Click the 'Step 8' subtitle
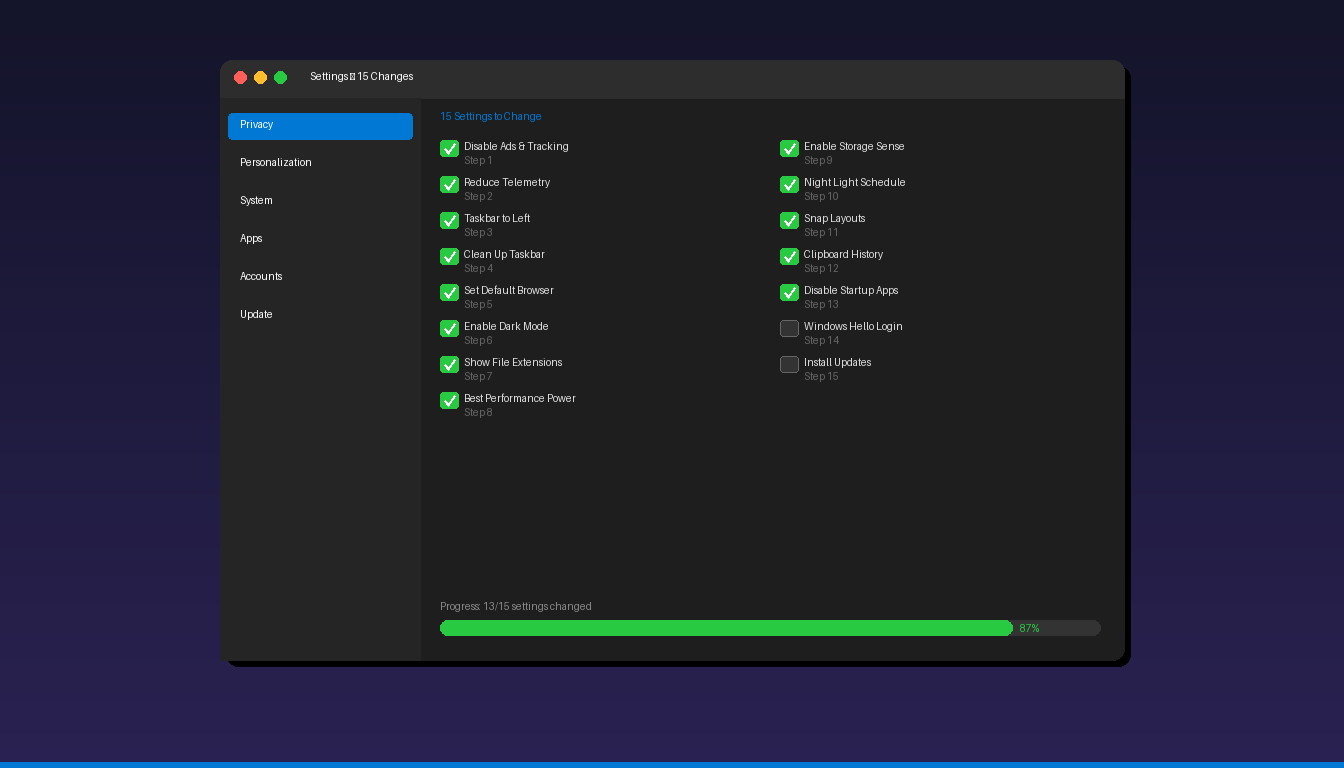This screenshot has width=1344, height=768. point(478,413)
